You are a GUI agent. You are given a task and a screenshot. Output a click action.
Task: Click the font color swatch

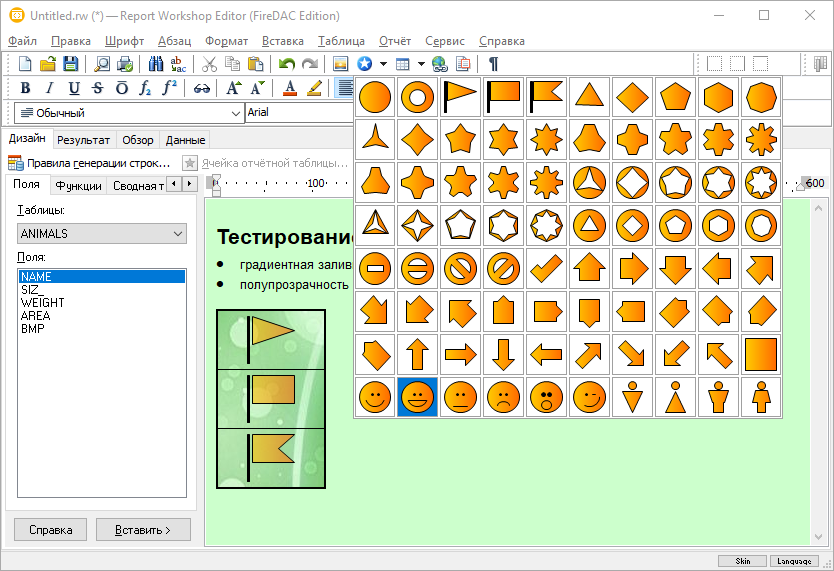click(x=290, y=88)
